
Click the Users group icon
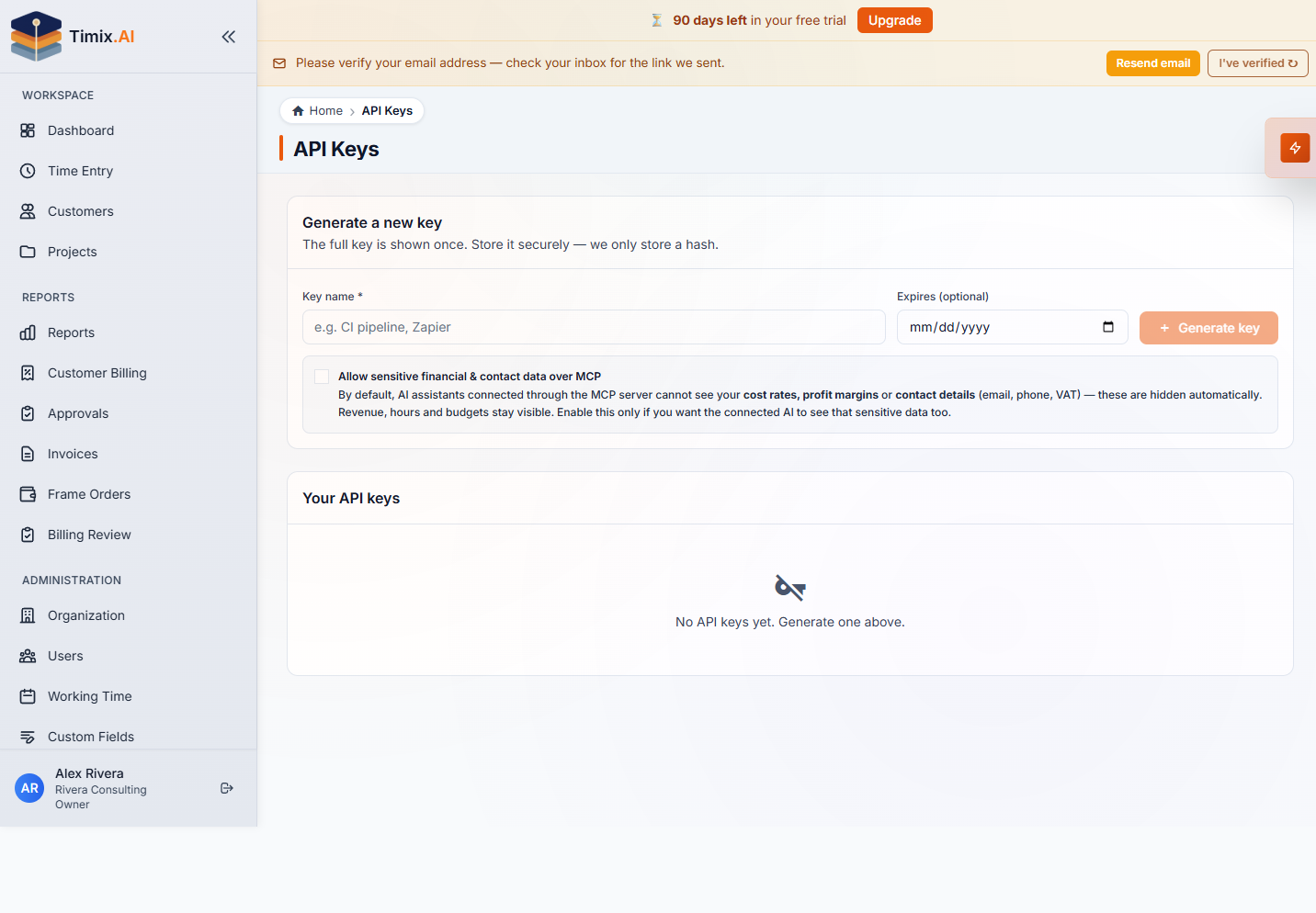[28, 656]
